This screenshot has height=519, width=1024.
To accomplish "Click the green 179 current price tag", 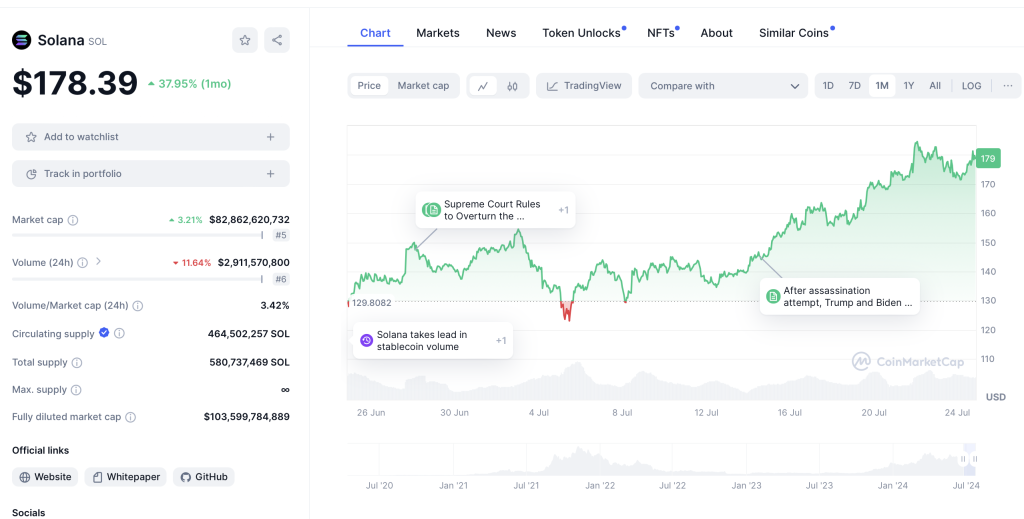I will (x=988, y=158).
